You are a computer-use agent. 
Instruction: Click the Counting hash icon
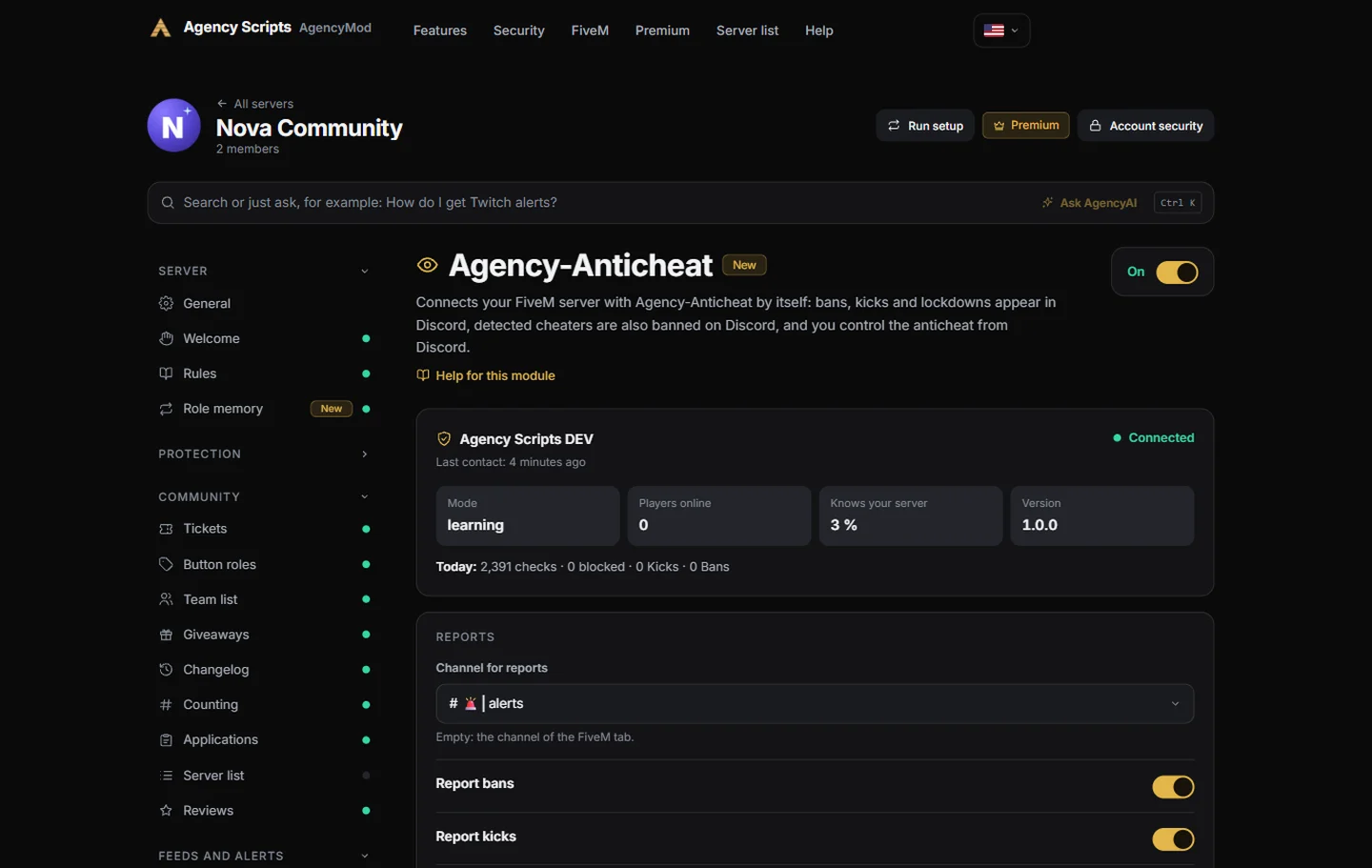166,705
